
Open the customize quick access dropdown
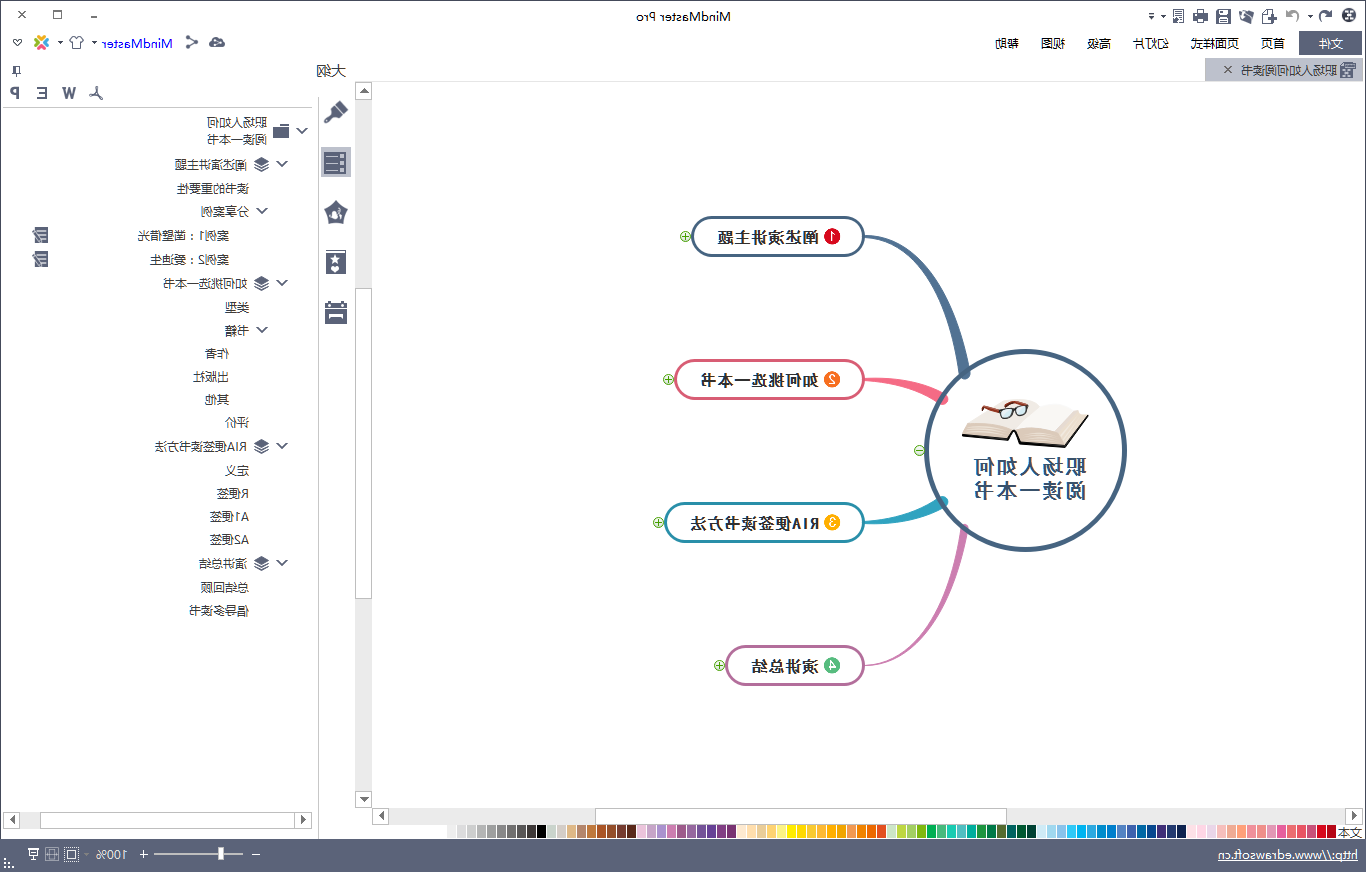[1151, 16]
